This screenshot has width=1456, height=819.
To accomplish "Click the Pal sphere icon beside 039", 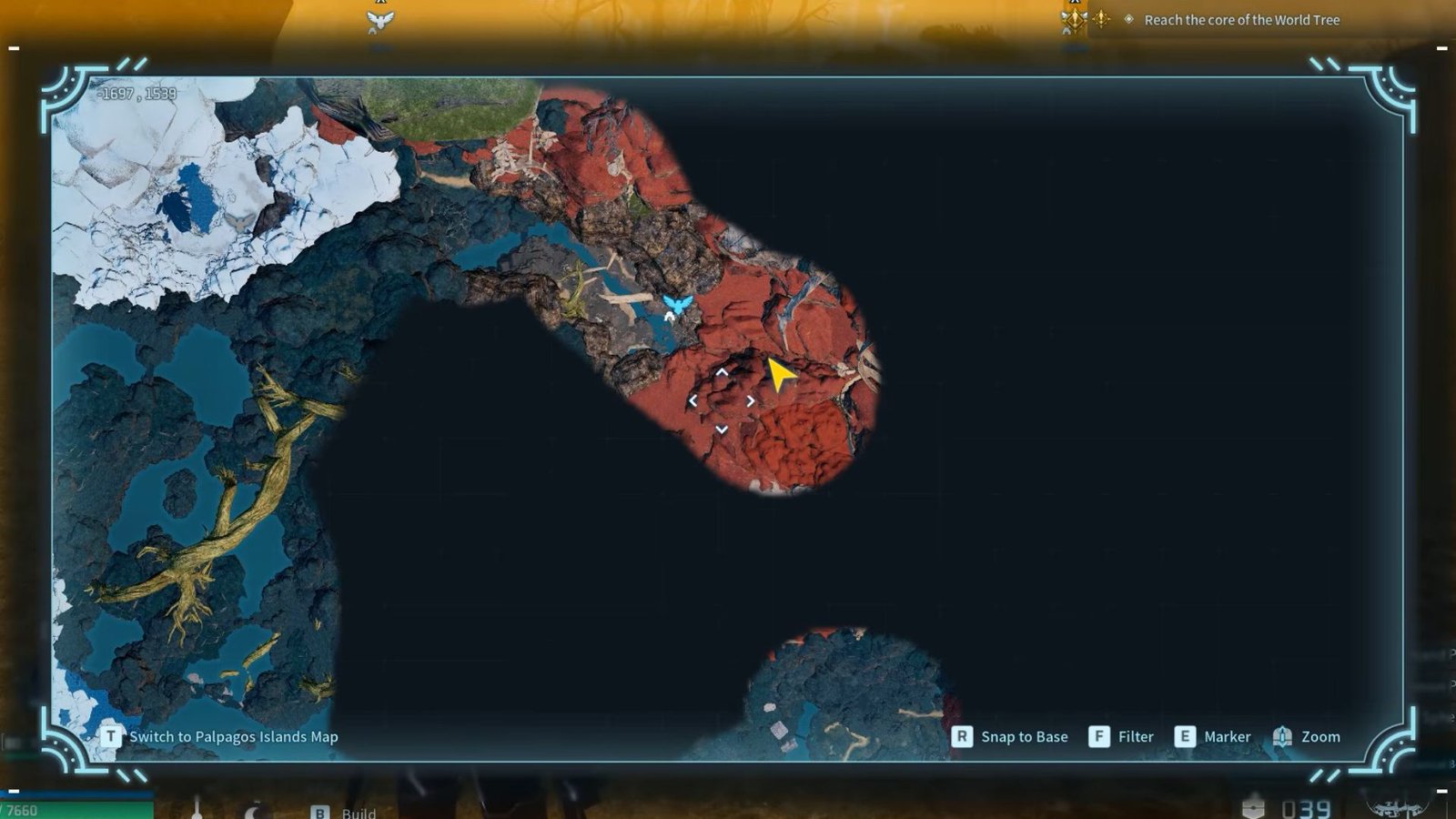I will 1254,808.
